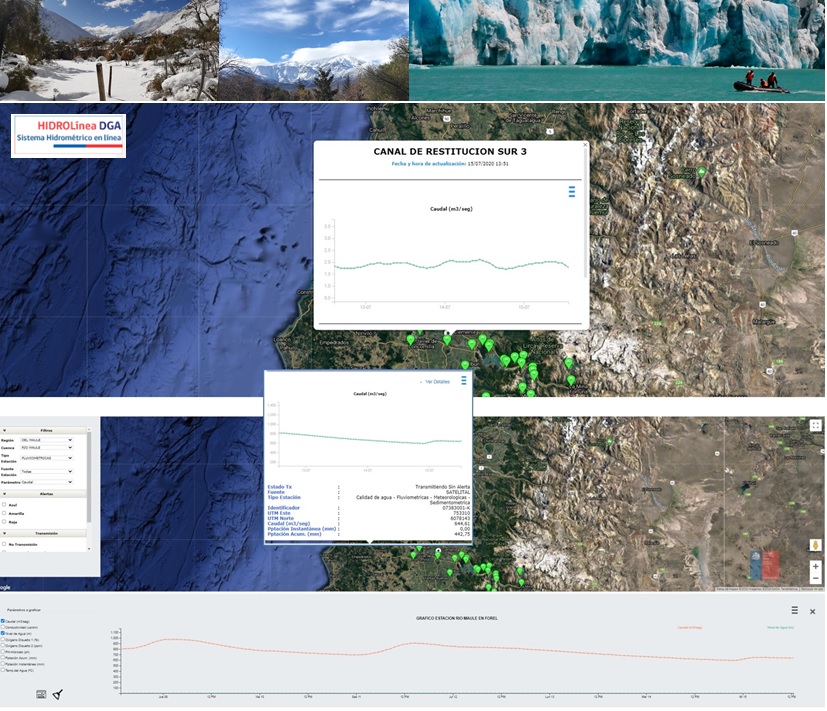Collapse the Filtros section
Viewport: 827px width, 711px height.
4,430
